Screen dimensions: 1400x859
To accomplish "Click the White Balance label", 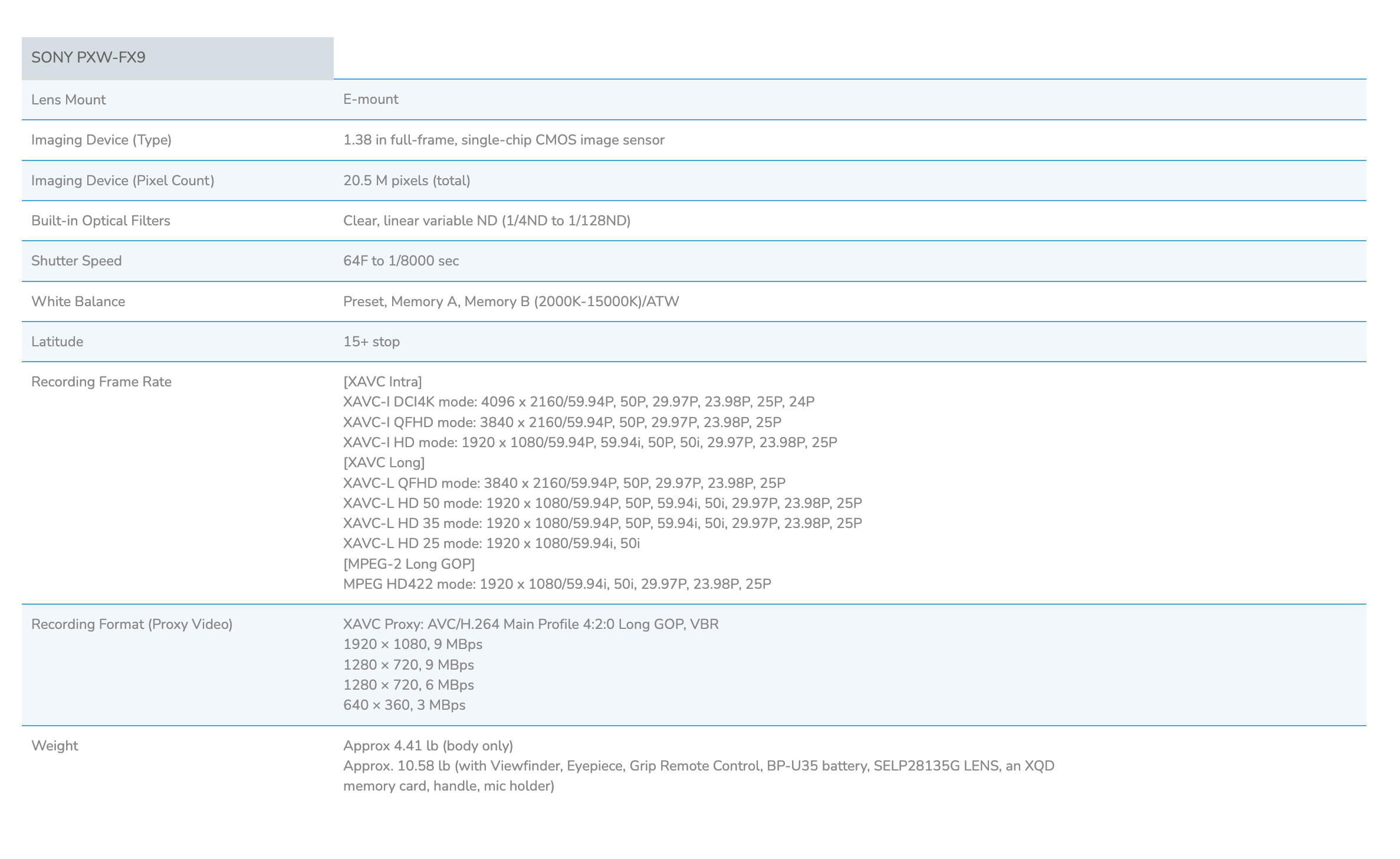I will click(78, 301).
